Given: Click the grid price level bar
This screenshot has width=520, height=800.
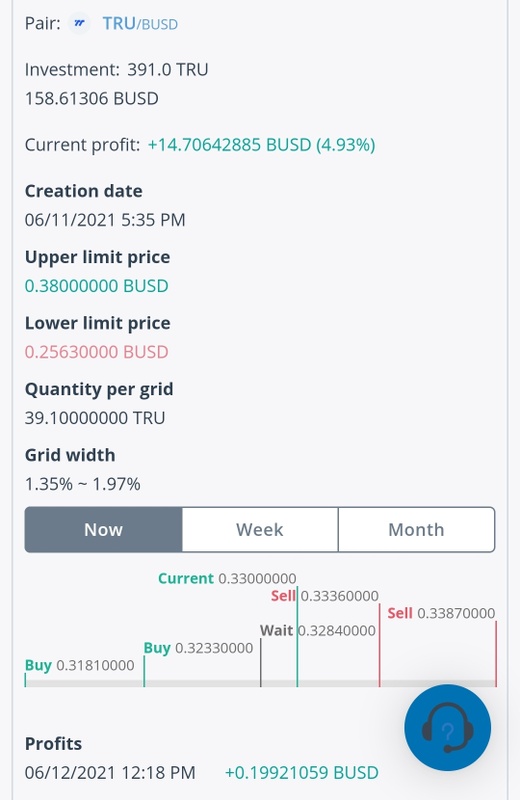Looking at the screenshot, I should (x=260, y=683).
